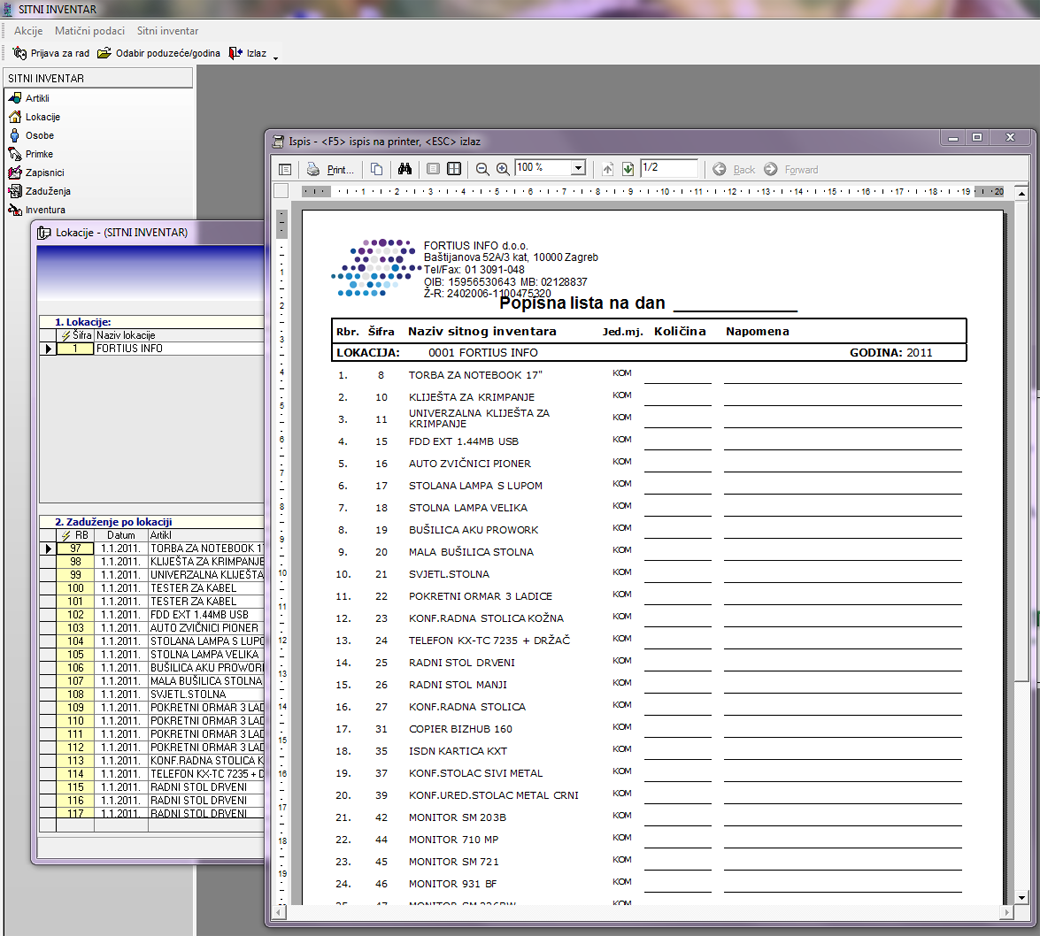Click the binoculars find icon
1040x936 pixels.
tap(405, 169)
